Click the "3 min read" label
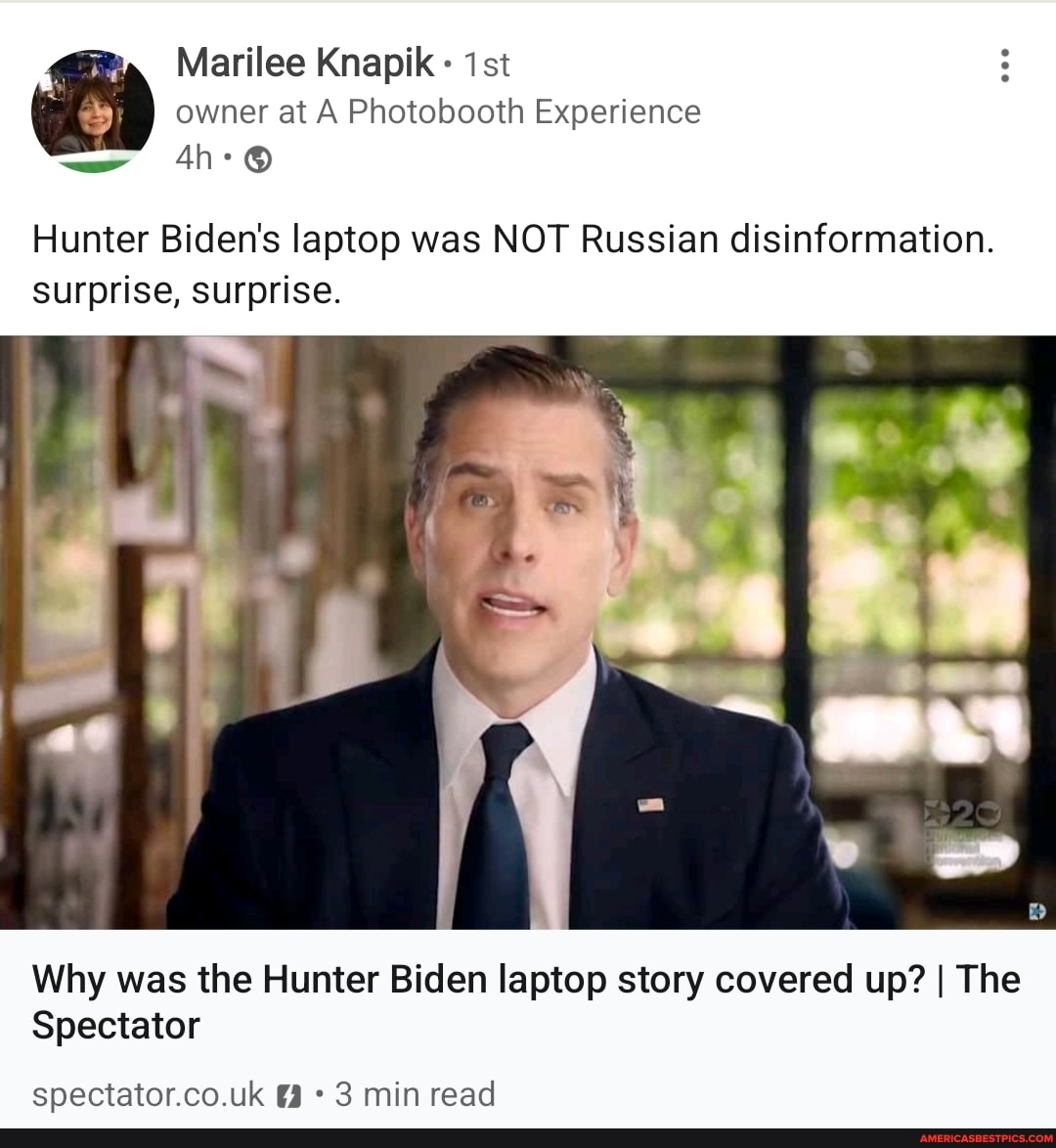The height and width of the screenshot is (1148, 1056). 416,1094
